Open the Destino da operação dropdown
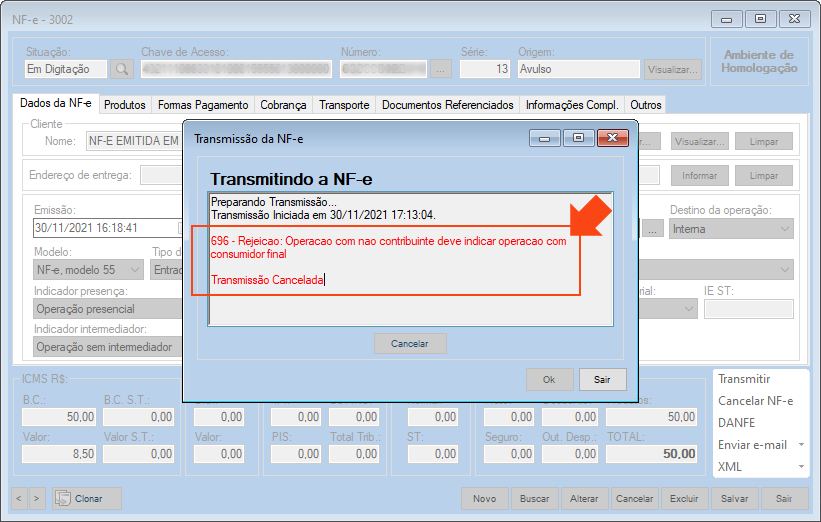This screenshot has height=522, width=821. tap(732, 229)
